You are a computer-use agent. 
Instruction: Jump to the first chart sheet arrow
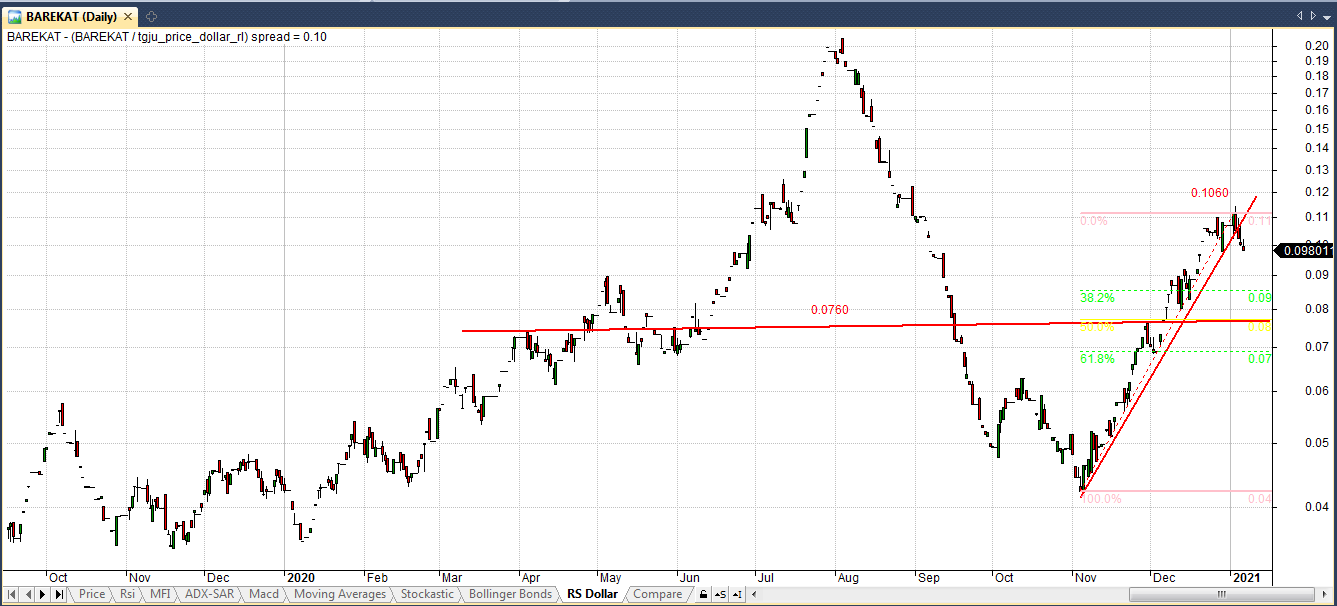(11, 594)
